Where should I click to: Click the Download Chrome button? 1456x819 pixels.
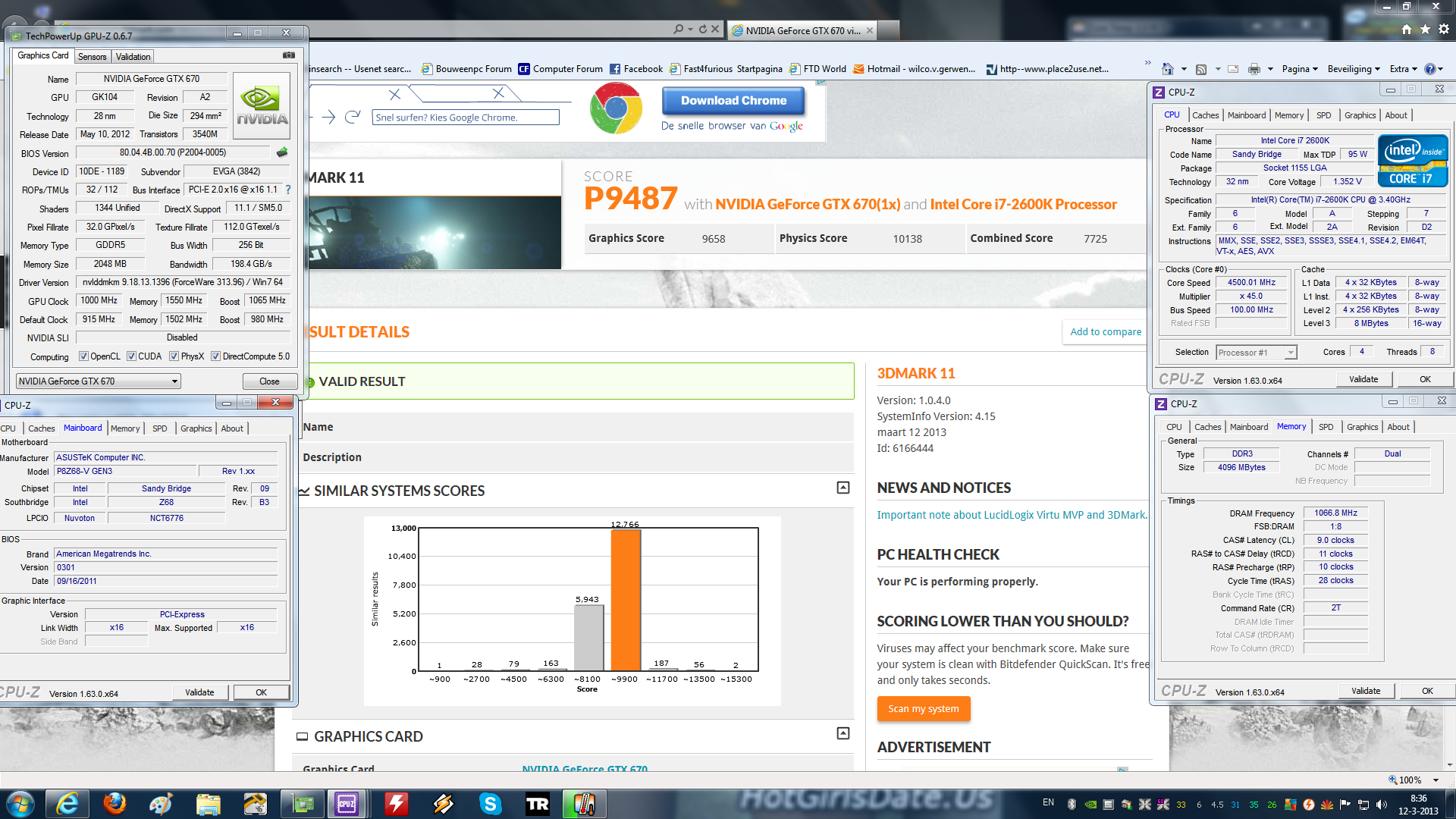[733, 101]
